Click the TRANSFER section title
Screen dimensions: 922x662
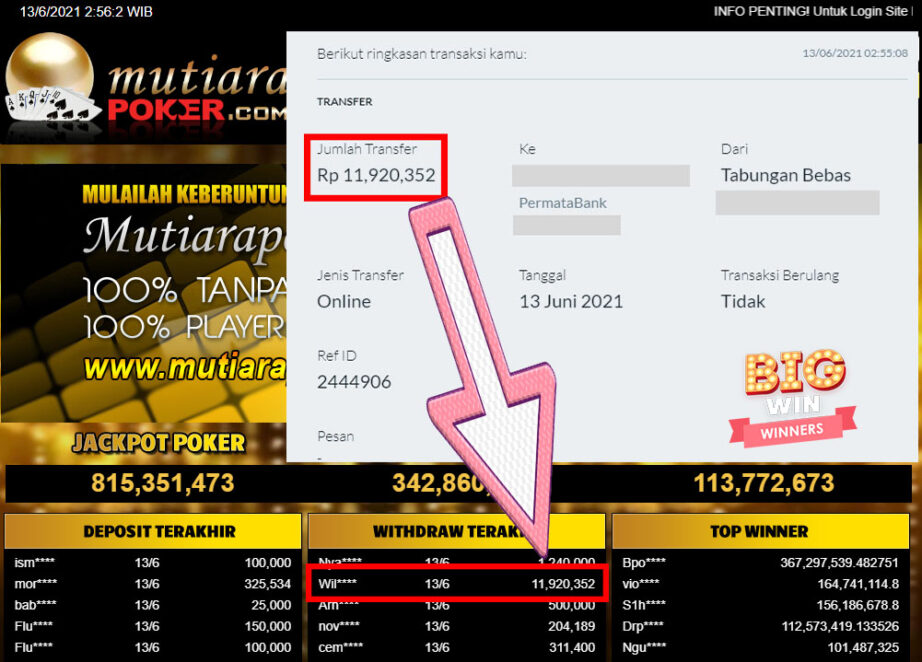tap(345, 102)
